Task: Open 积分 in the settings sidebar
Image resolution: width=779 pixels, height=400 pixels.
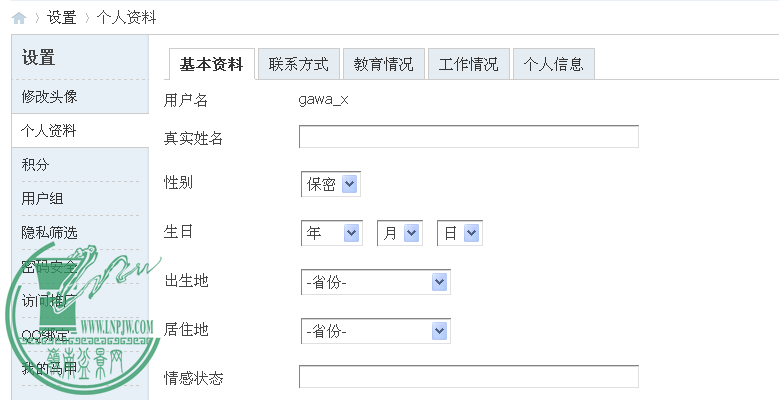Action: [35, 164]
